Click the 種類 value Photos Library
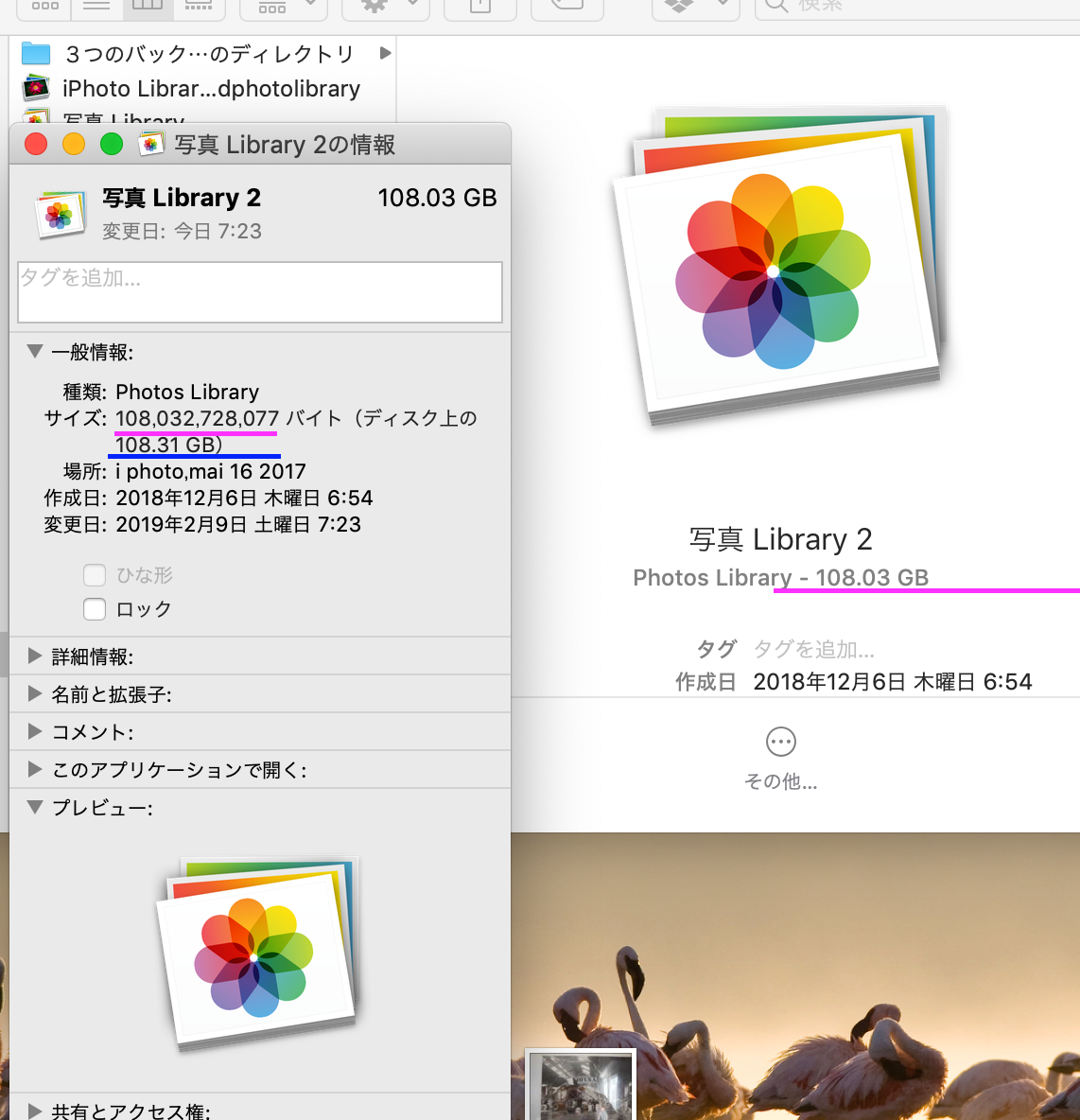Screen dimensions: 1080x1120 pyautogui.click(x=187, y=393)
